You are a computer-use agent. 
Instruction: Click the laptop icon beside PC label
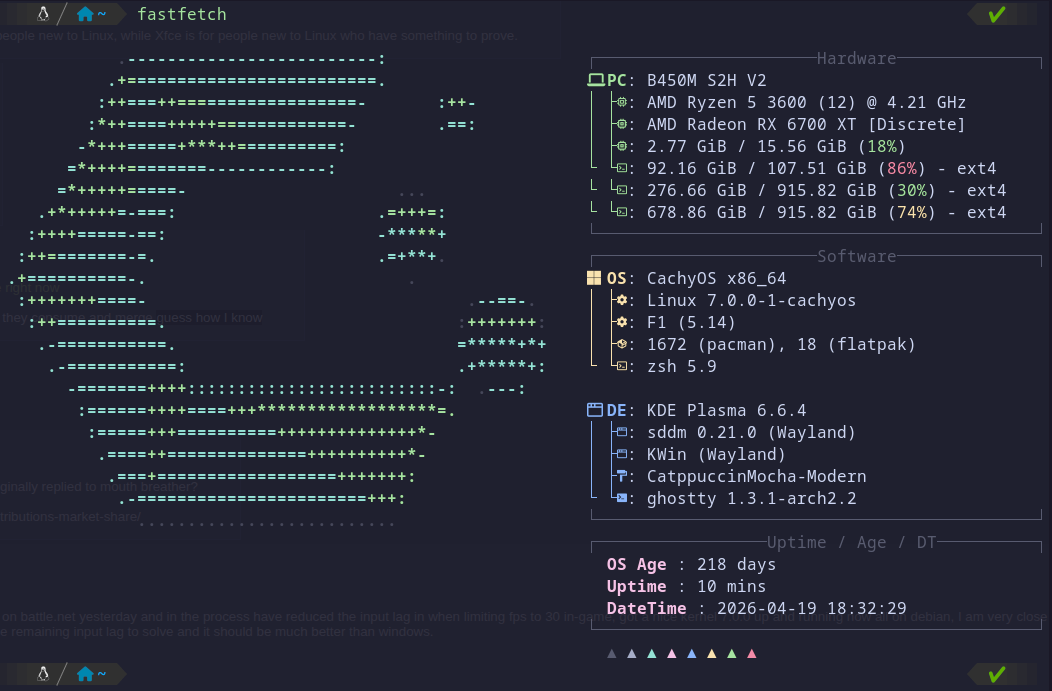tap(596, 81)
